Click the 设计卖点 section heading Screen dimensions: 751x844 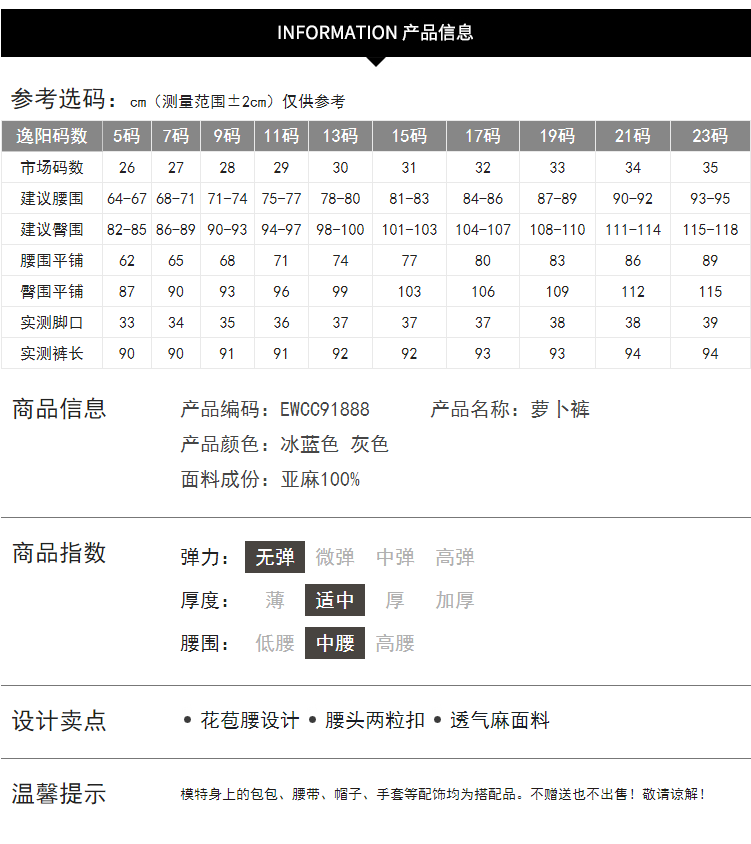tap(59, 721)
